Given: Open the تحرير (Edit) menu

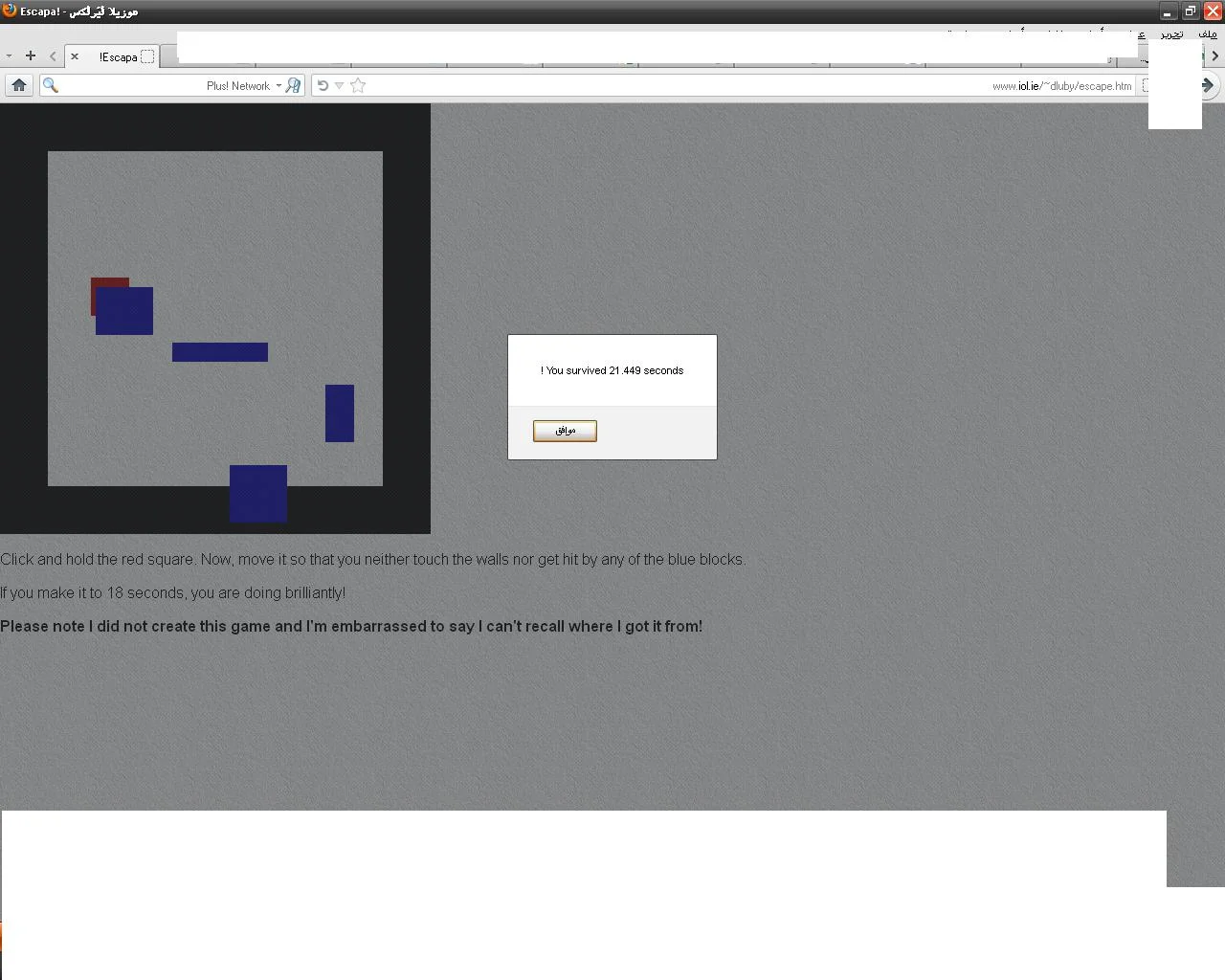Looking at the screenshot, I should coord(1171,34).
